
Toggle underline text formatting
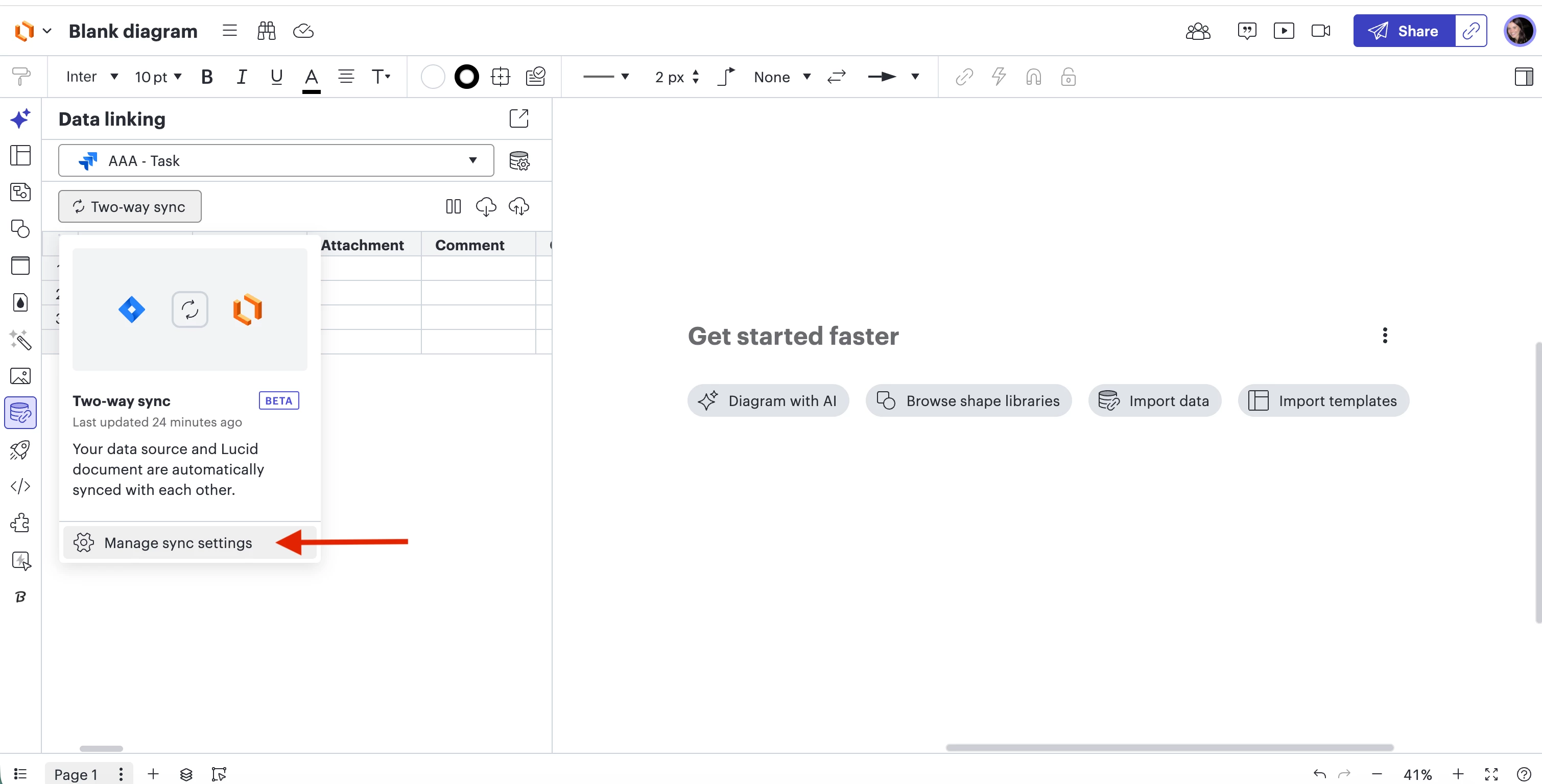coord(276,77)
